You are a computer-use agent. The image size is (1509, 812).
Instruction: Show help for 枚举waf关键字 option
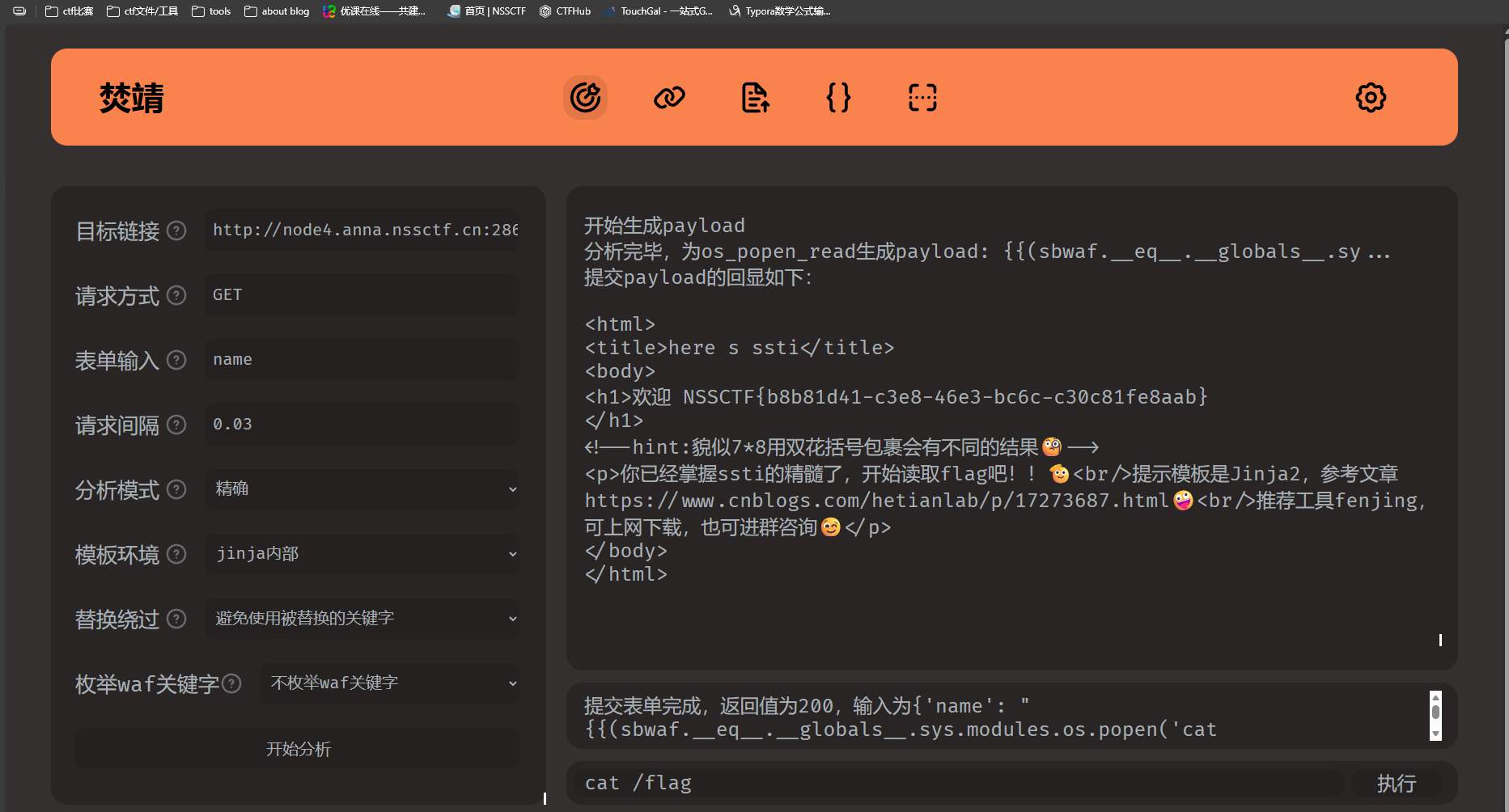[x=231, y=683]
